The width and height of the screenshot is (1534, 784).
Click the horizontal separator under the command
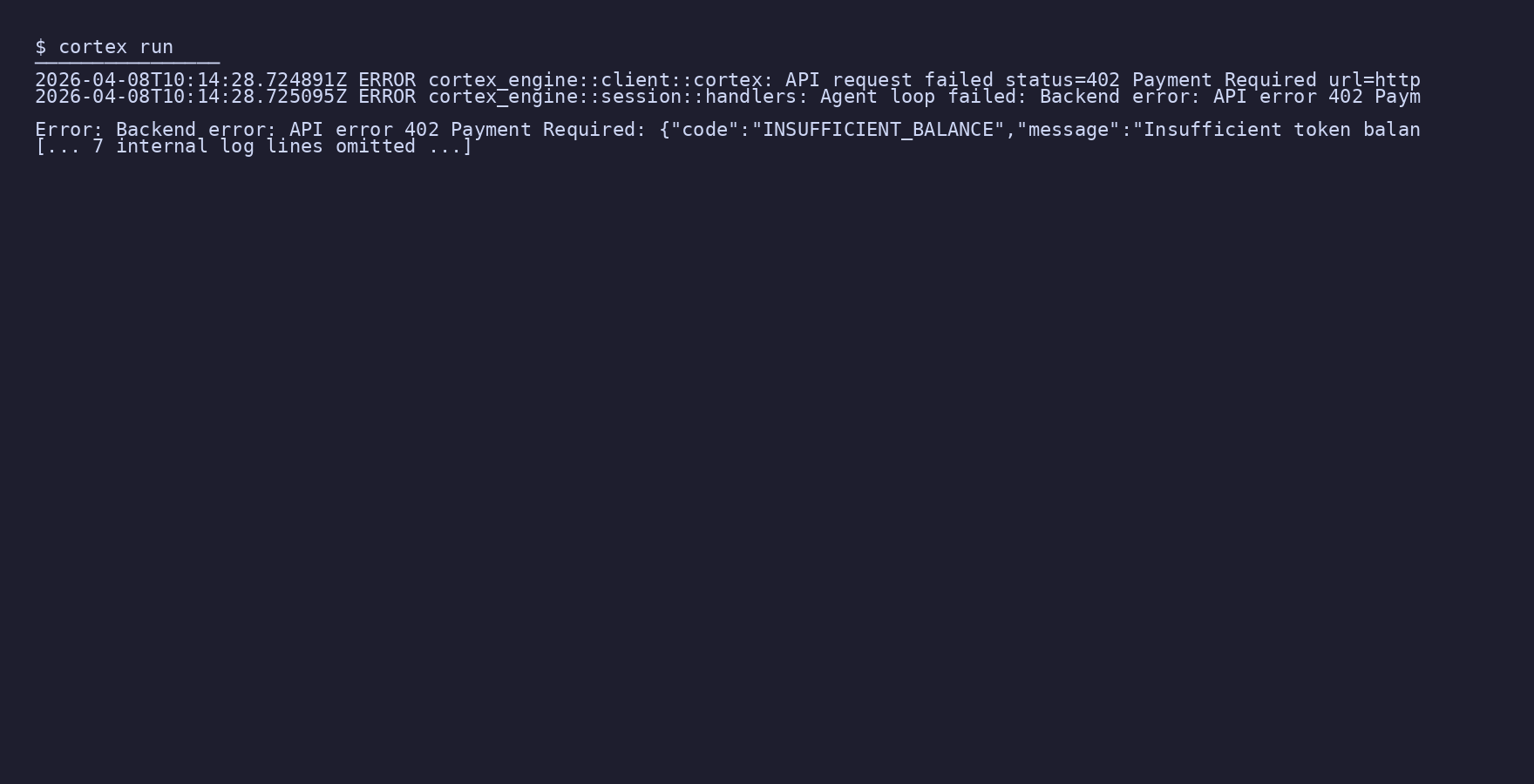pyautogui.click(x=127, y=63)
